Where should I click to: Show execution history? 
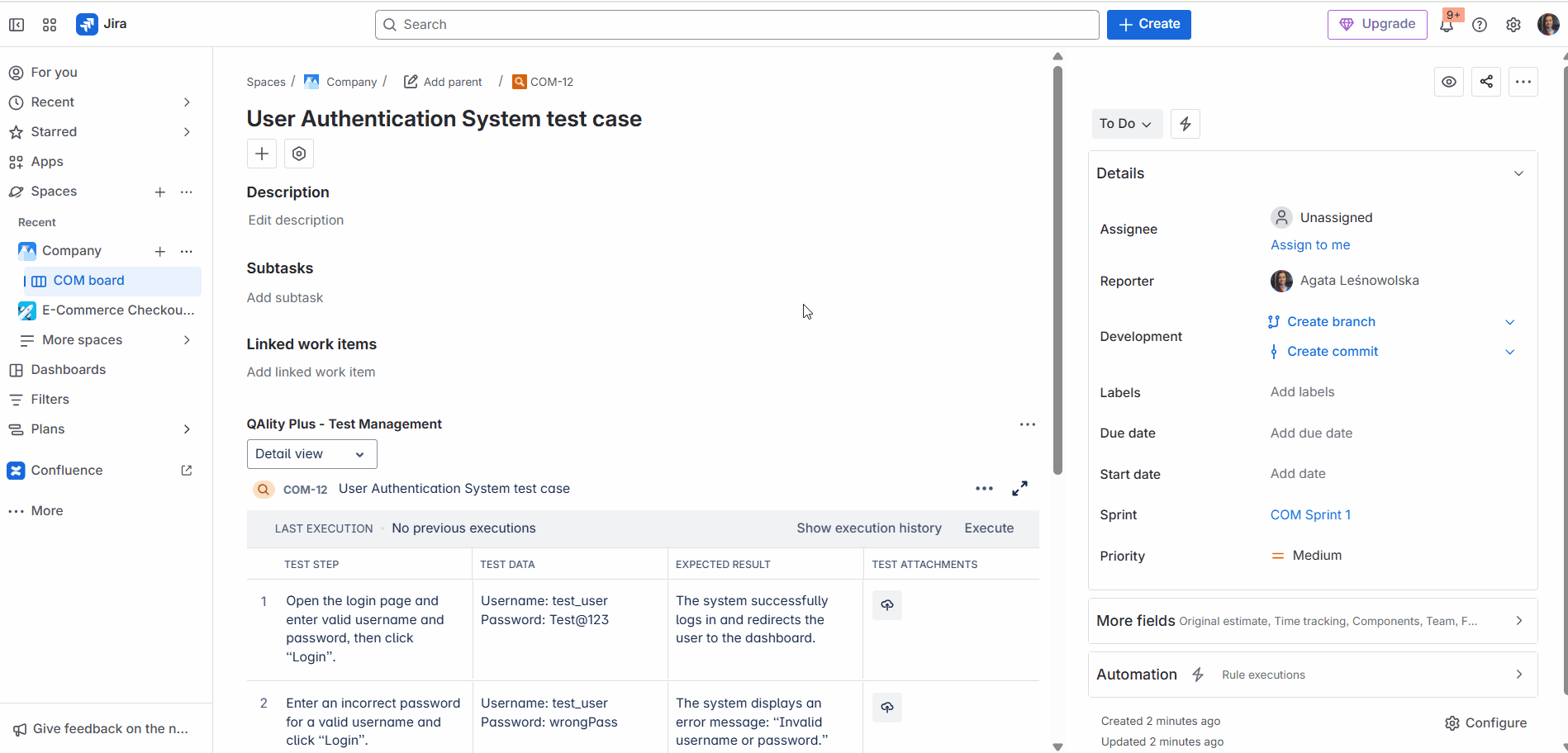869,528
